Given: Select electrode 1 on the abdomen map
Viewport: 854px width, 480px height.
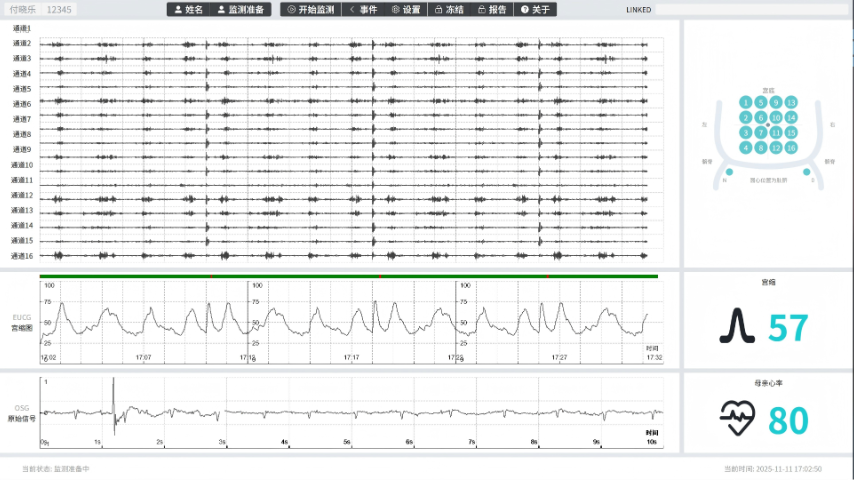Looking at the screenshot, I should click(746, 102).
